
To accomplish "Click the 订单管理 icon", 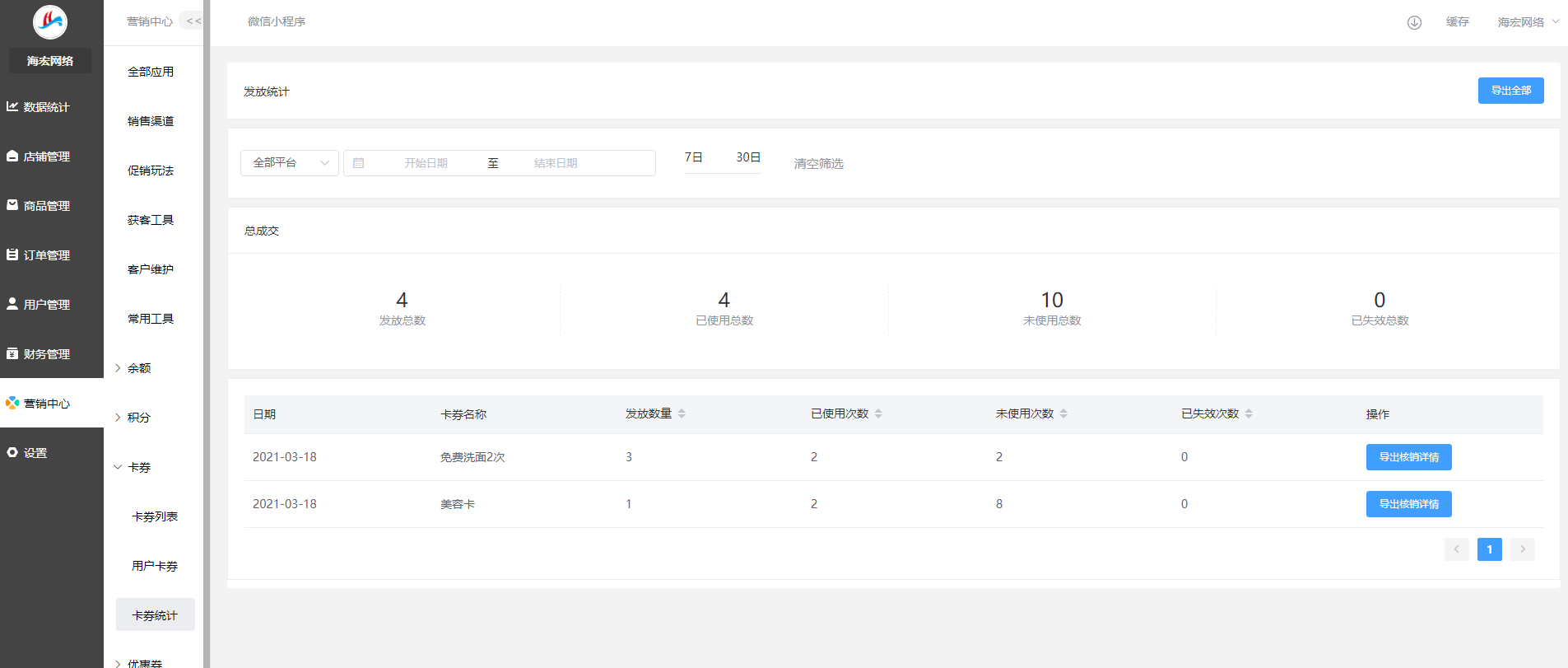I will click(12, 255).
